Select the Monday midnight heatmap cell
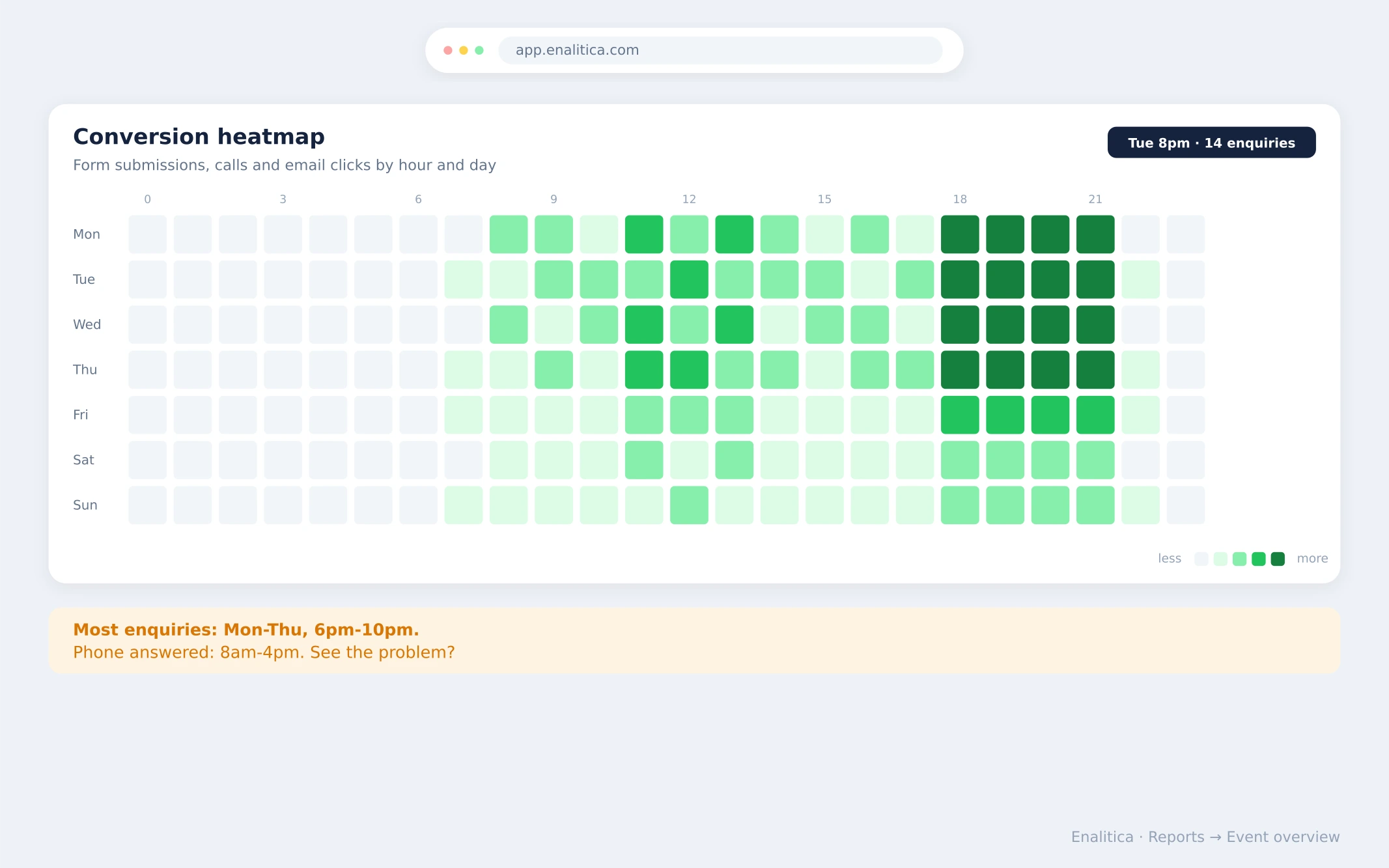Image resolution: width=1389 pixels, height=868 pixels. coord(147,234)
